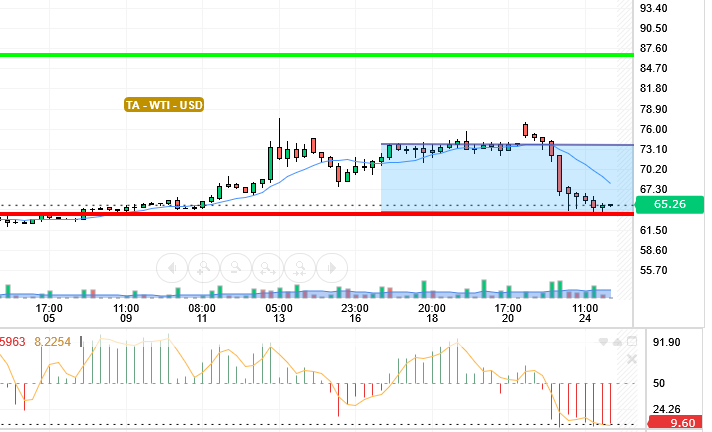The width and height of the screenshot is (712, 432).
Task: Click the 05:00 13 time axis label
Action: pos(279,313)
